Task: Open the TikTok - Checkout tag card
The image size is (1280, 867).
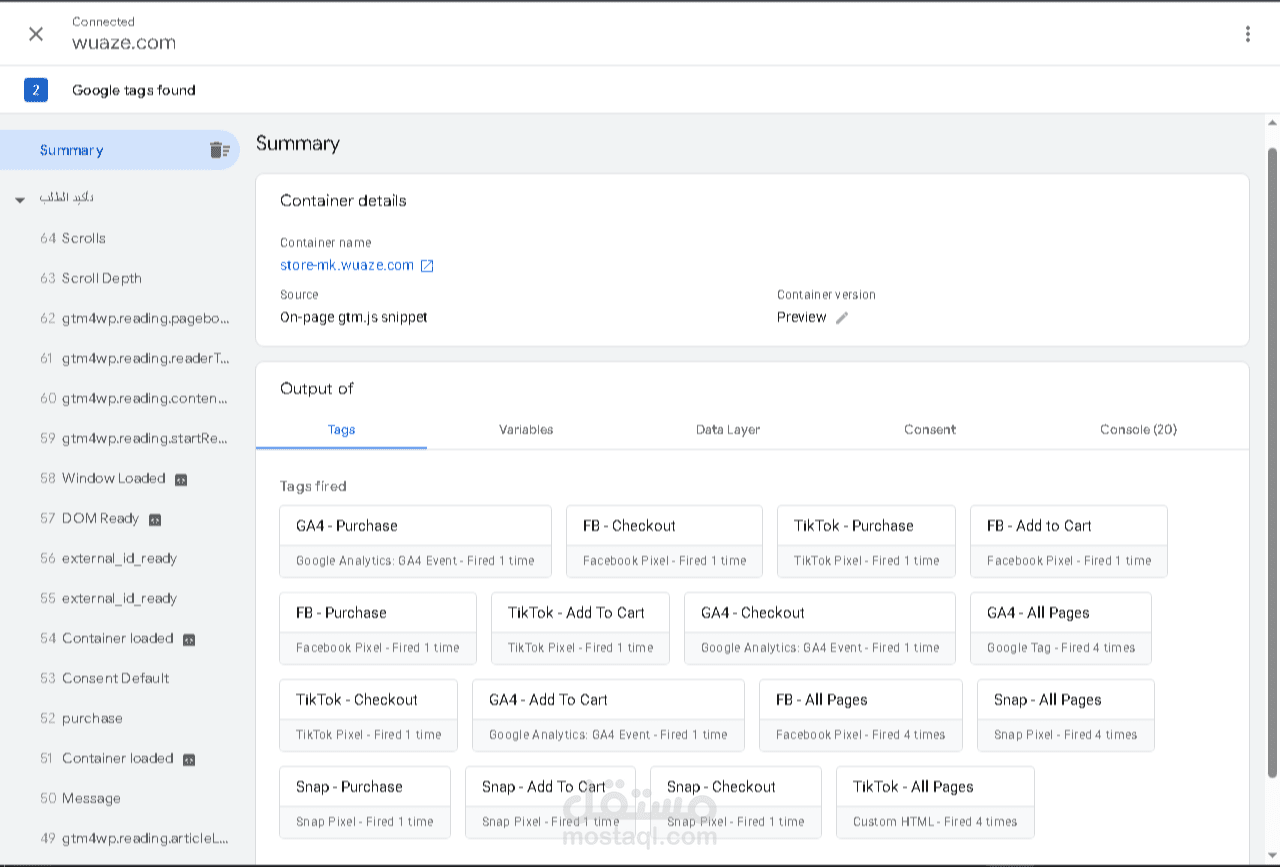Action: pyautogui.click(x=368, y=715)
